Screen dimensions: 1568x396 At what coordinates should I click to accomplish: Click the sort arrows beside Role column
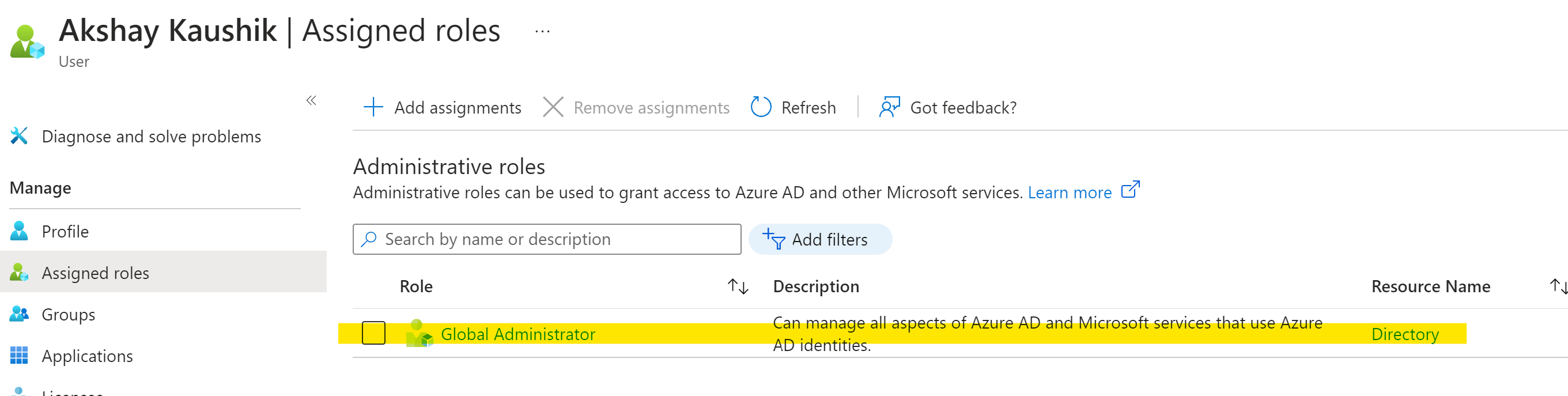(x=738, y=286)
